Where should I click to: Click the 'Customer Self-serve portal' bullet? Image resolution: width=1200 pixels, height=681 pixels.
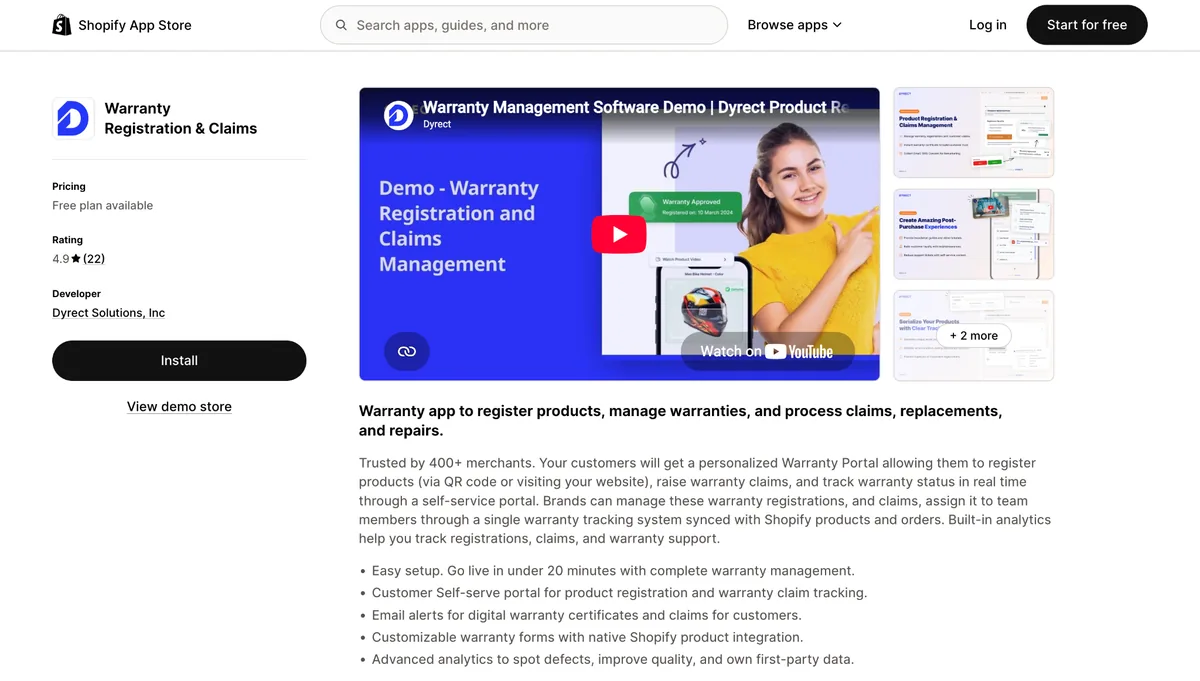coord(619,593)
